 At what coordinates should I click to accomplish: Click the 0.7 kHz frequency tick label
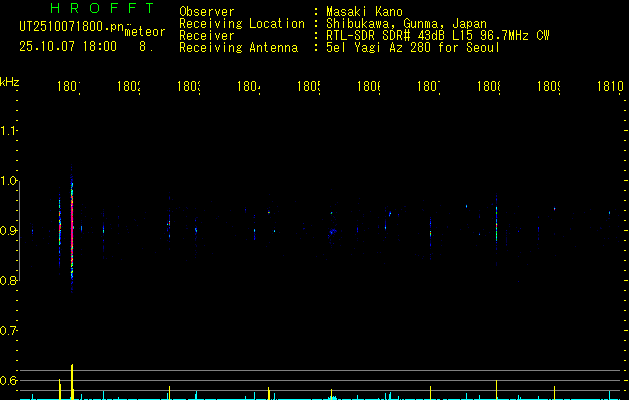coord(9,331)
